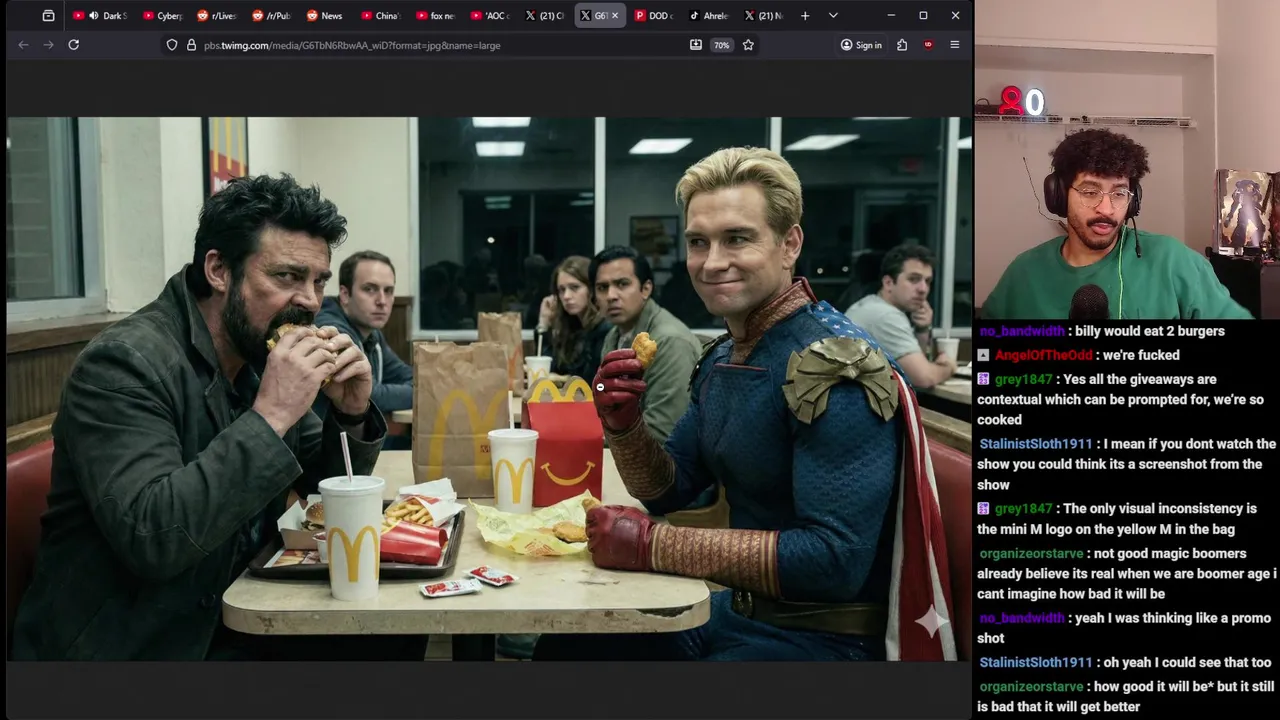Close the active G6T image tab
The image size is (1280, 720).
tap(614, 15)
